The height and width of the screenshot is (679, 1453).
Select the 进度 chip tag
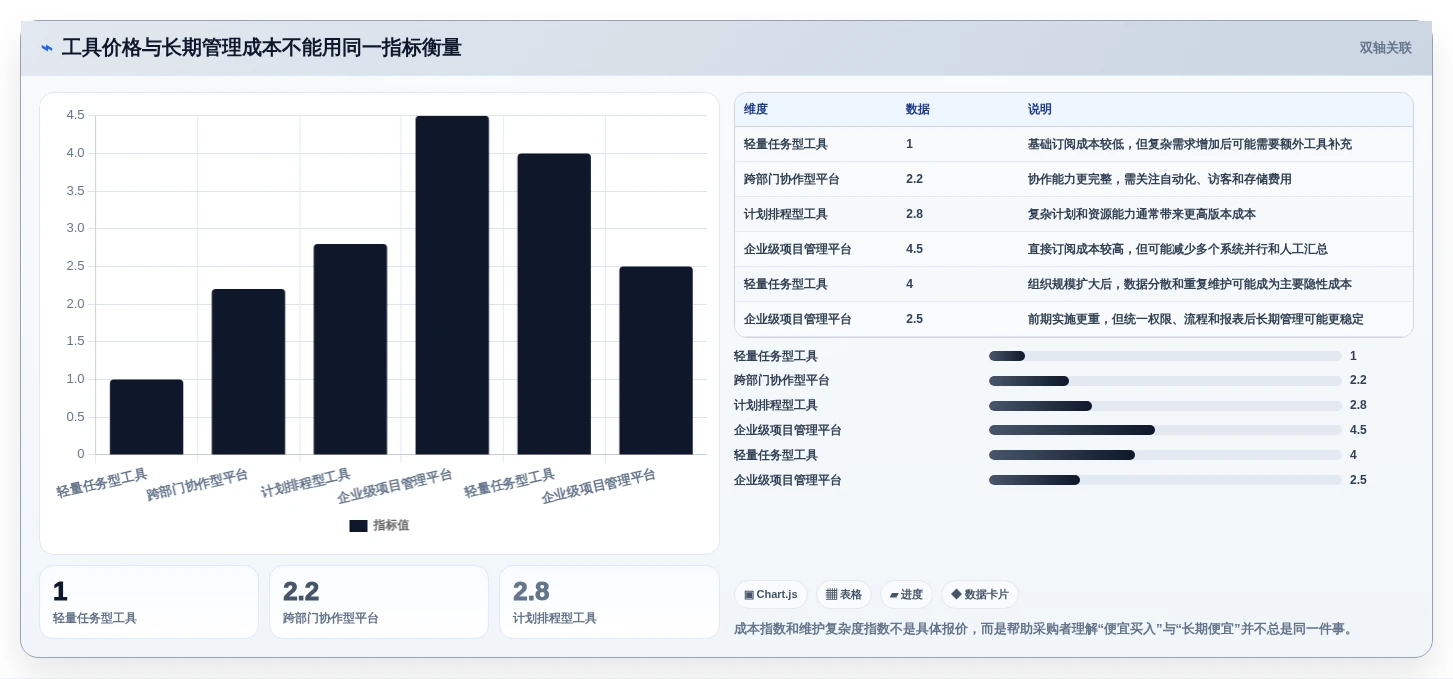[906, 595]
